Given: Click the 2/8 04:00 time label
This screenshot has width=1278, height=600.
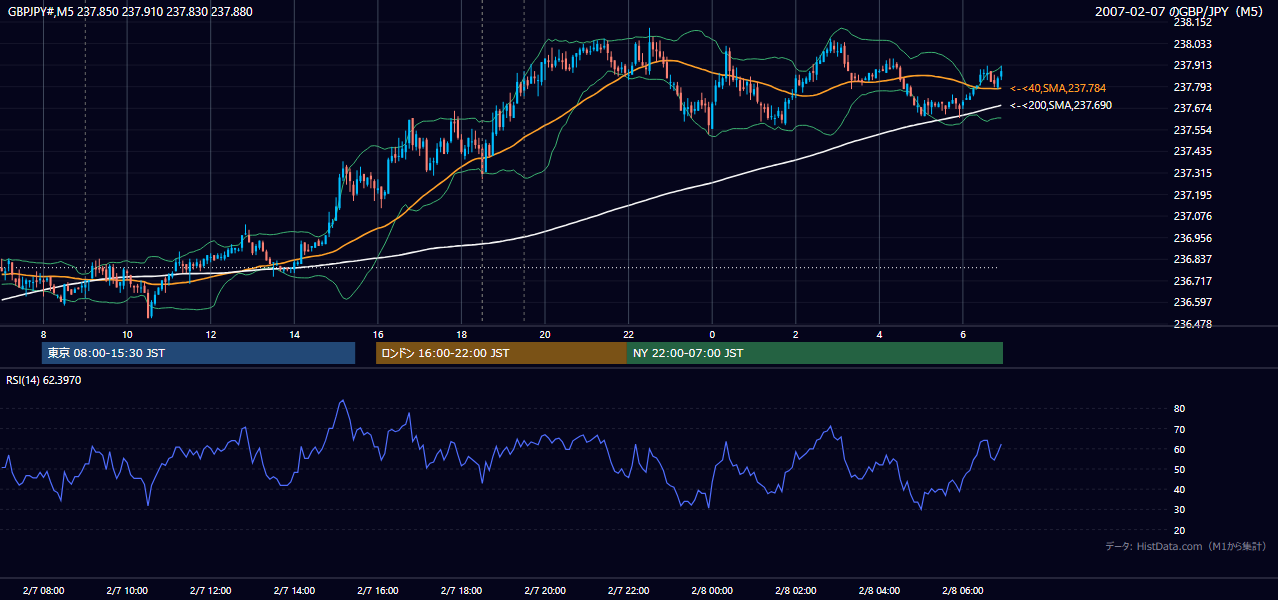Looking at the screenshot, I should point(879,591).
